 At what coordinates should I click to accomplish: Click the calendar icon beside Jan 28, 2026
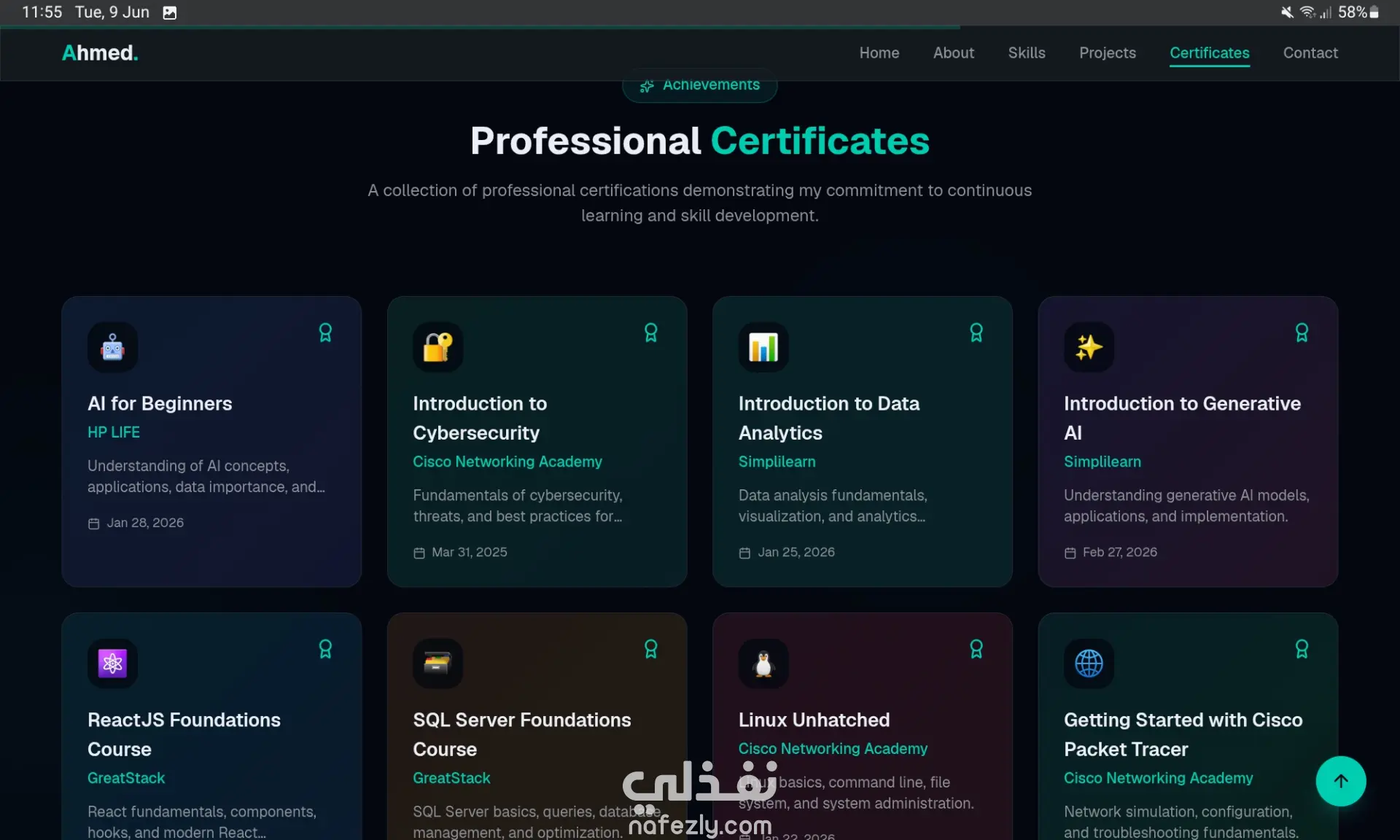pyautogui.click(x=93, y=524)
